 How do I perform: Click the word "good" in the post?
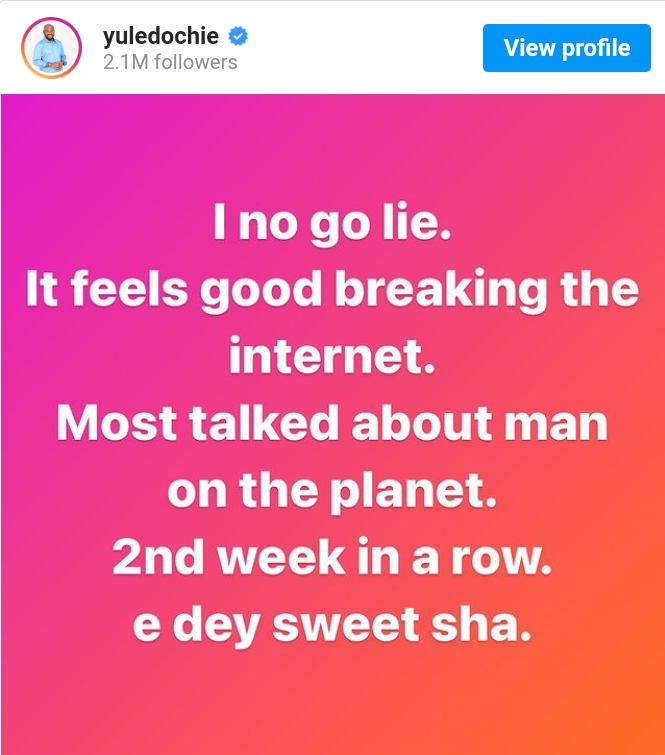coord(261,292)
